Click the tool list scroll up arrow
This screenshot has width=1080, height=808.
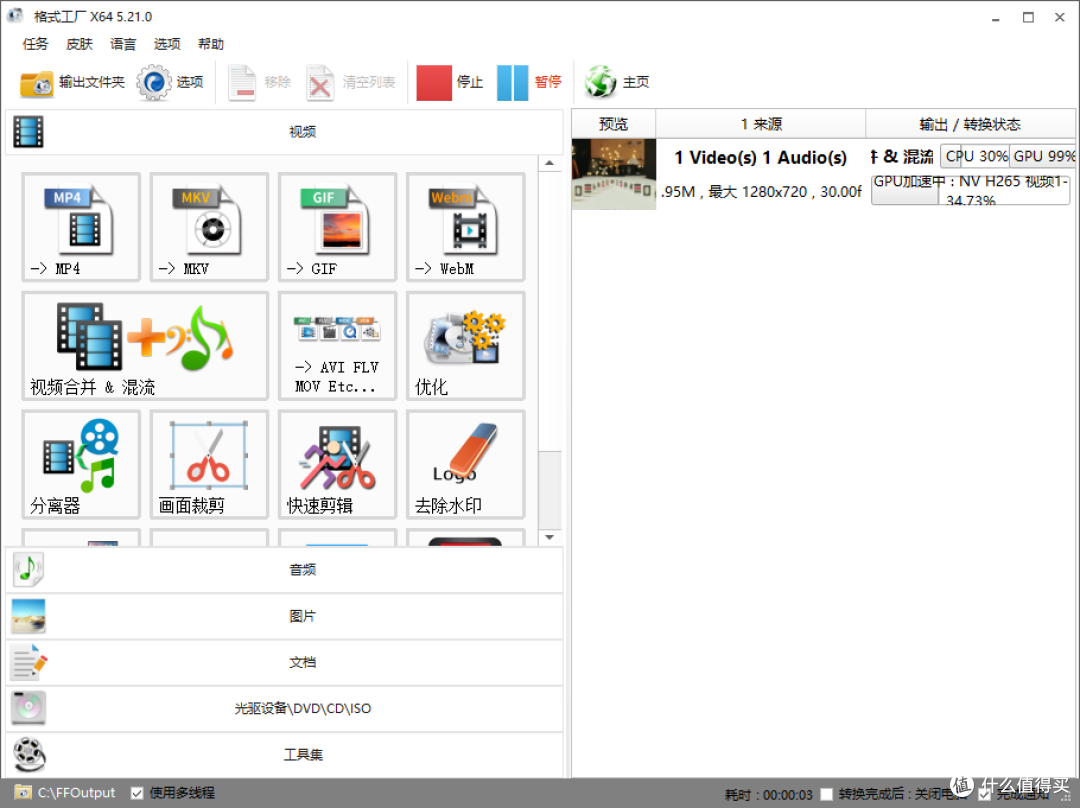(x=550, y=163)
